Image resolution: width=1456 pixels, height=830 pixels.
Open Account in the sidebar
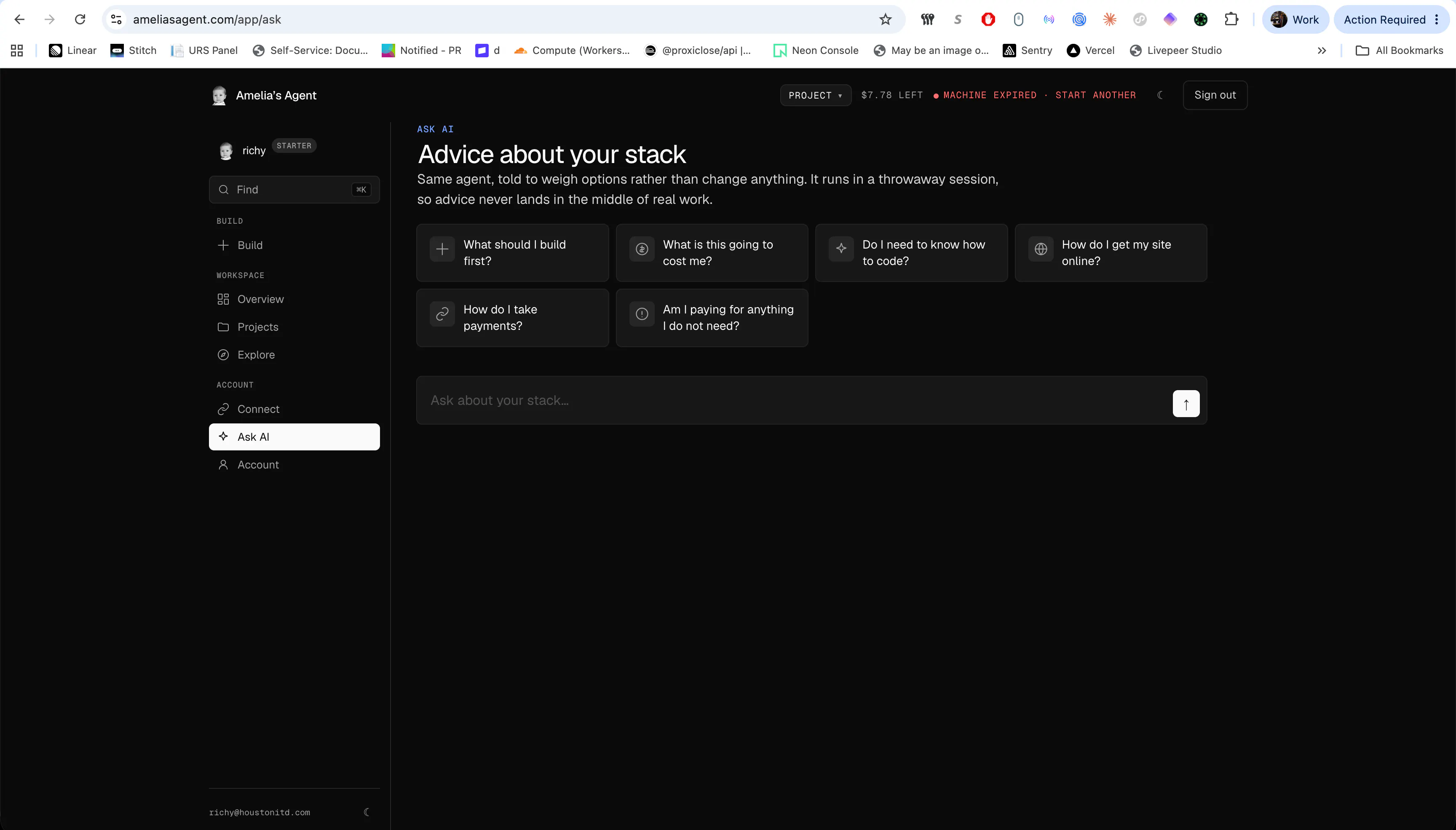click(x=294, y=465)
